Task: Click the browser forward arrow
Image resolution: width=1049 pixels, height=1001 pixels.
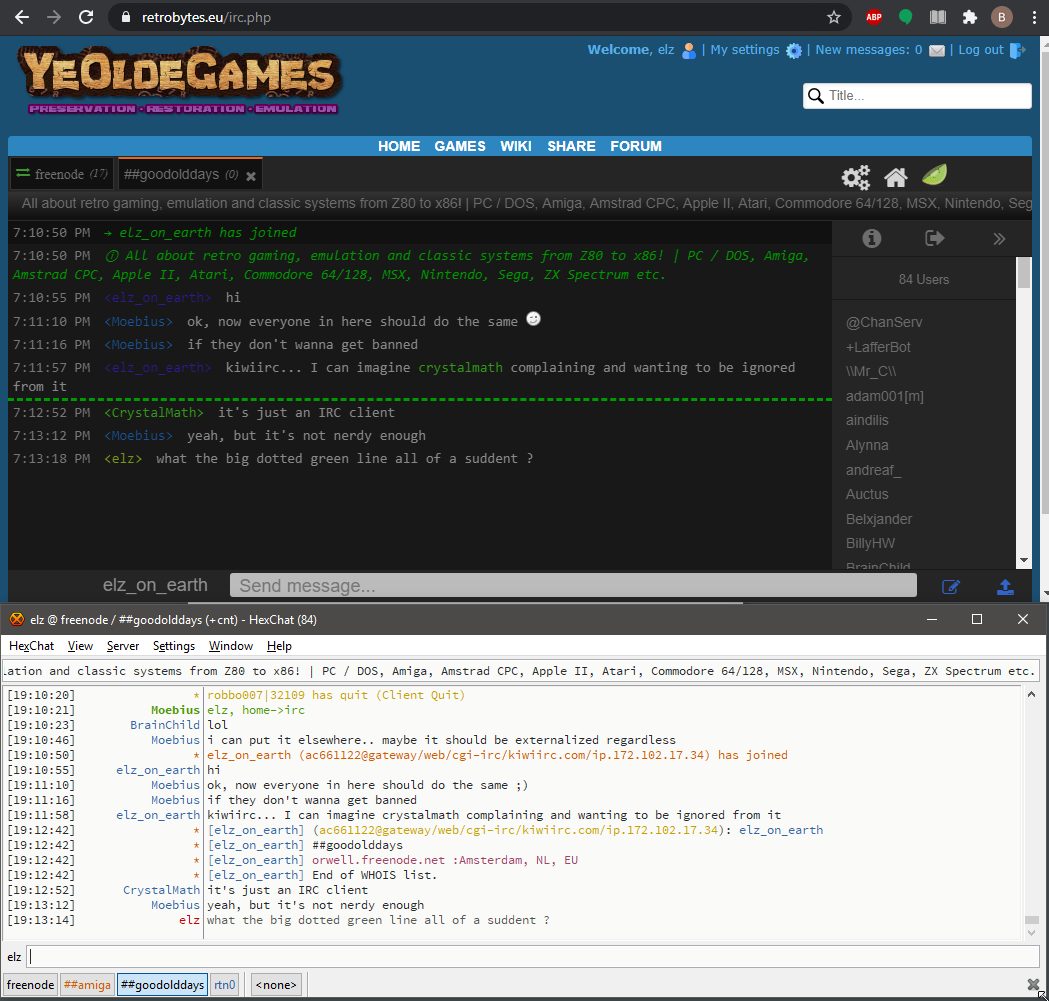Action: pos(54,17)
